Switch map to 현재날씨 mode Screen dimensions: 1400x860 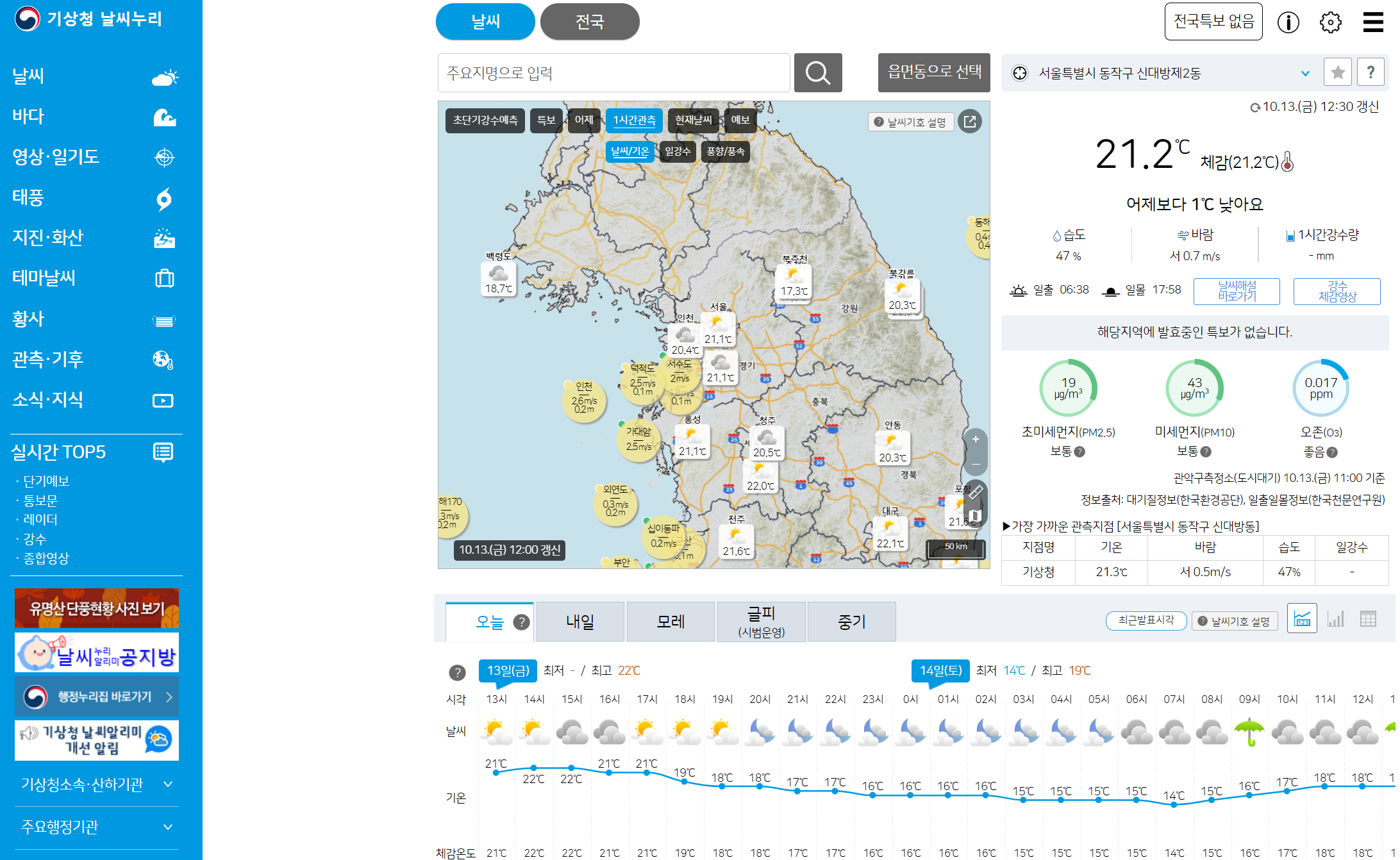[693, 120]
